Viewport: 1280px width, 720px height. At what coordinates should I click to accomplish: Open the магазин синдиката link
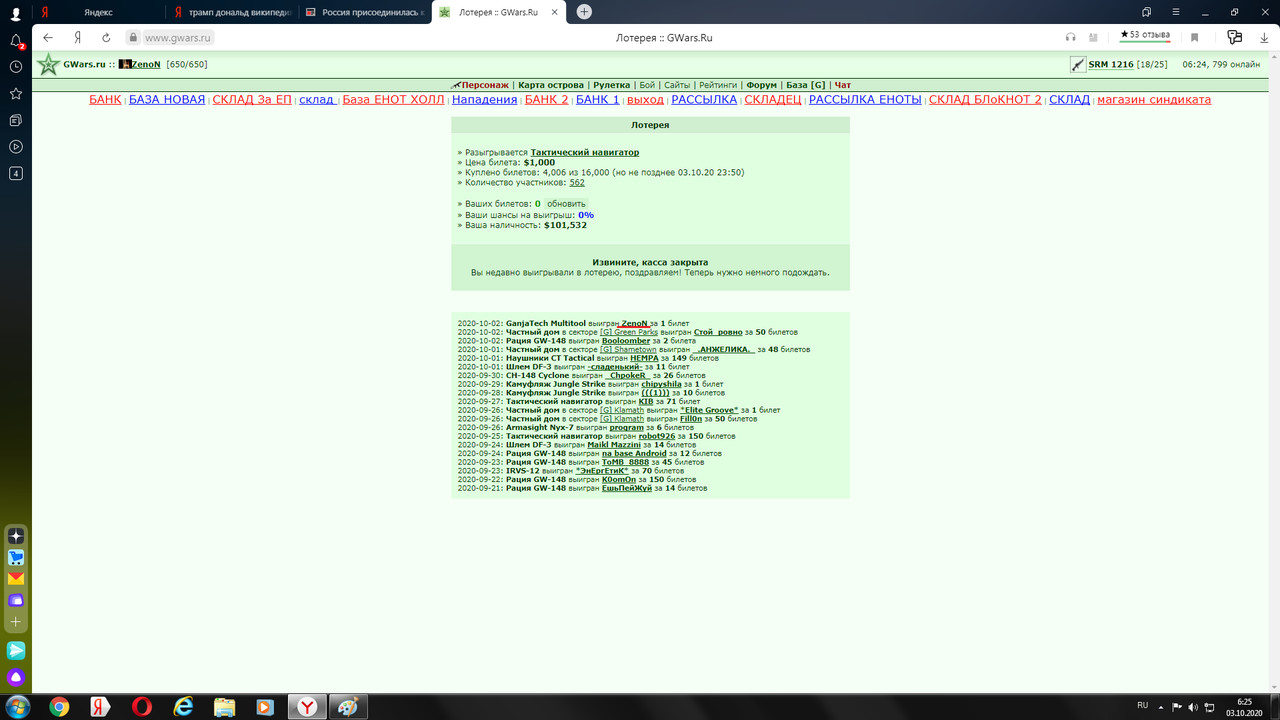[1154, 100]
